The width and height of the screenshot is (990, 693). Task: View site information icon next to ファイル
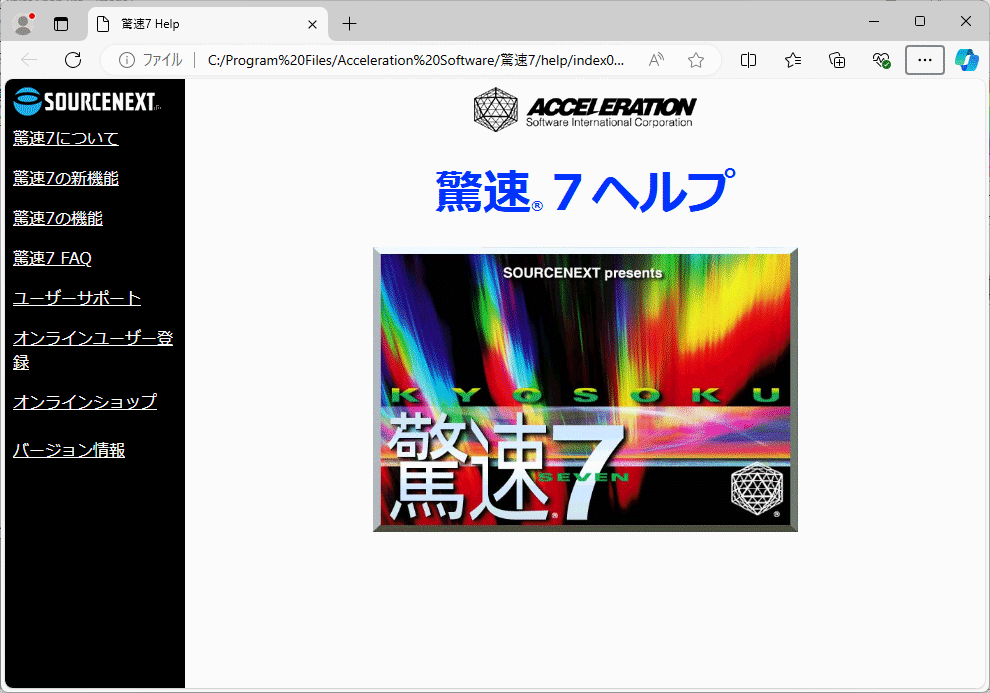pyautogui.click(x=127, y=60)
